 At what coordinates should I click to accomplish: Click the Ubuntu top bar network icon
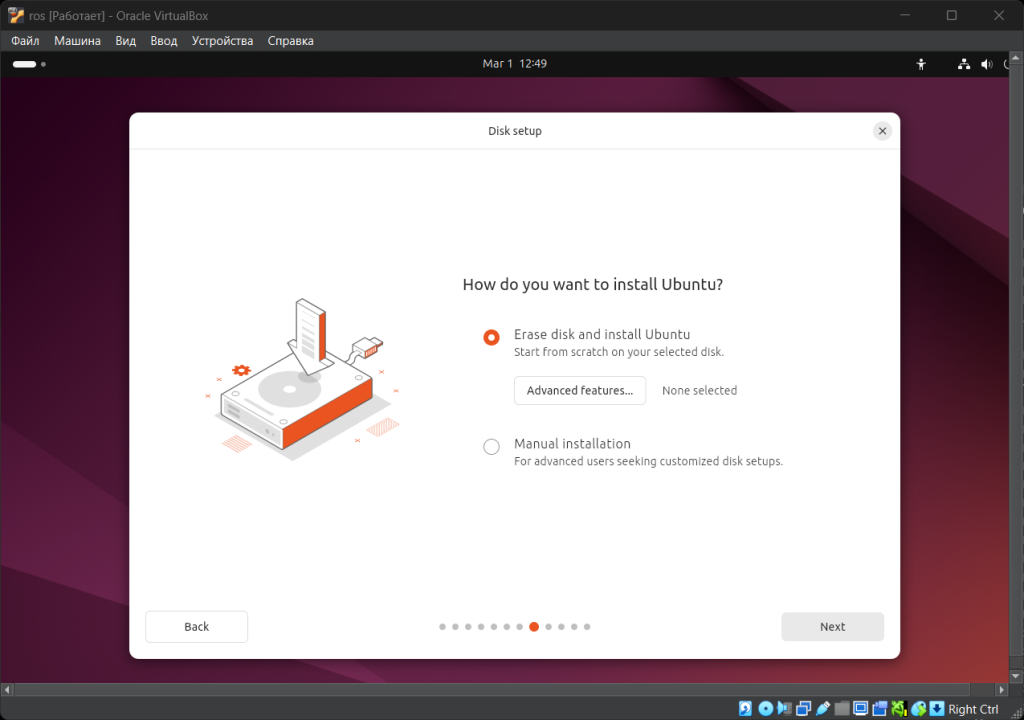(x=964, y=64)
